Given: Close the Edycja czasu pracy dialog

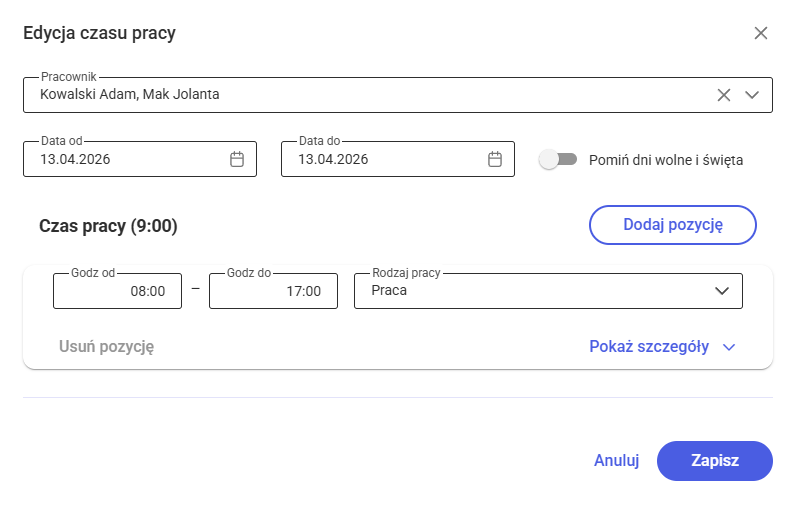Looking at the screenshot, I should coord(761,33).
